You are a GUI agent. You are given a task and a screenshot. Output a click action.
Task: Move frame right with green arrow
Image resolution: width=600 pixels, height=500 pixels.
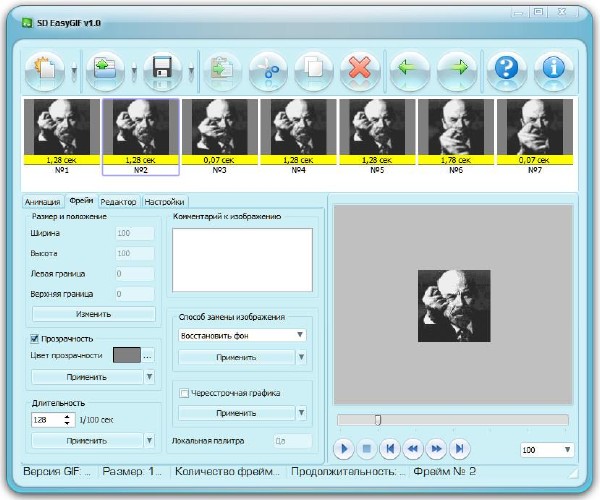coord(455,72)
